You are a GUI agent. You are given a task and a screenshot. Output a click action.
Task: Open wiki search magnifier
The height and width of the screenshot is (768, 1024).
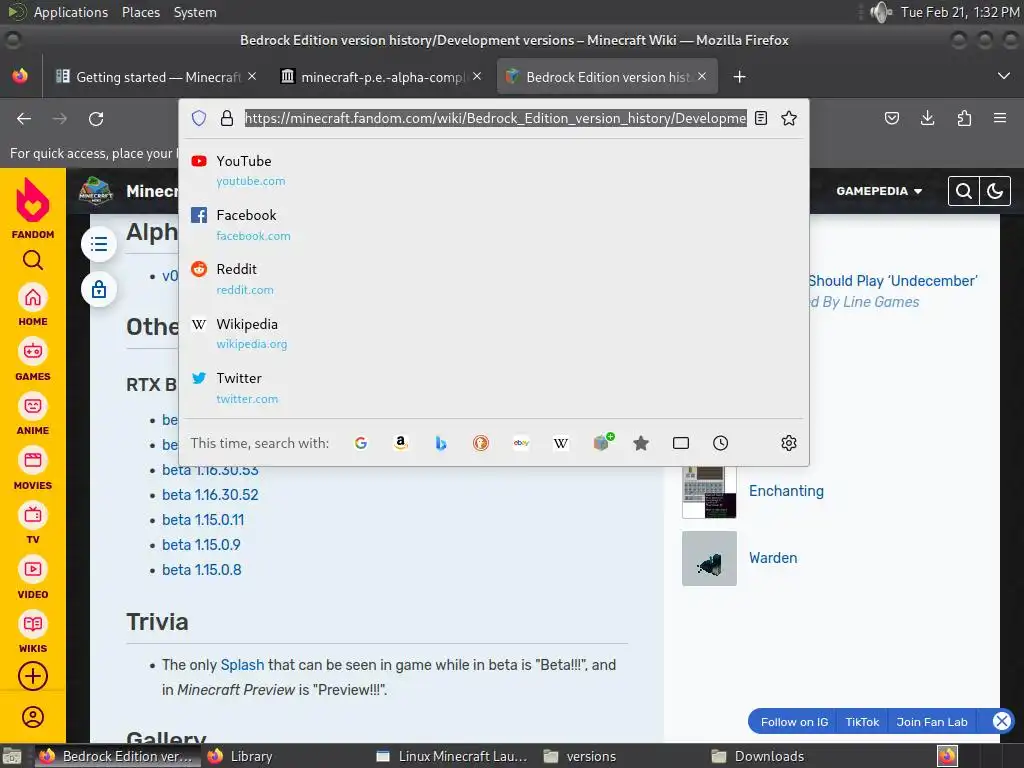coord(963,191)
